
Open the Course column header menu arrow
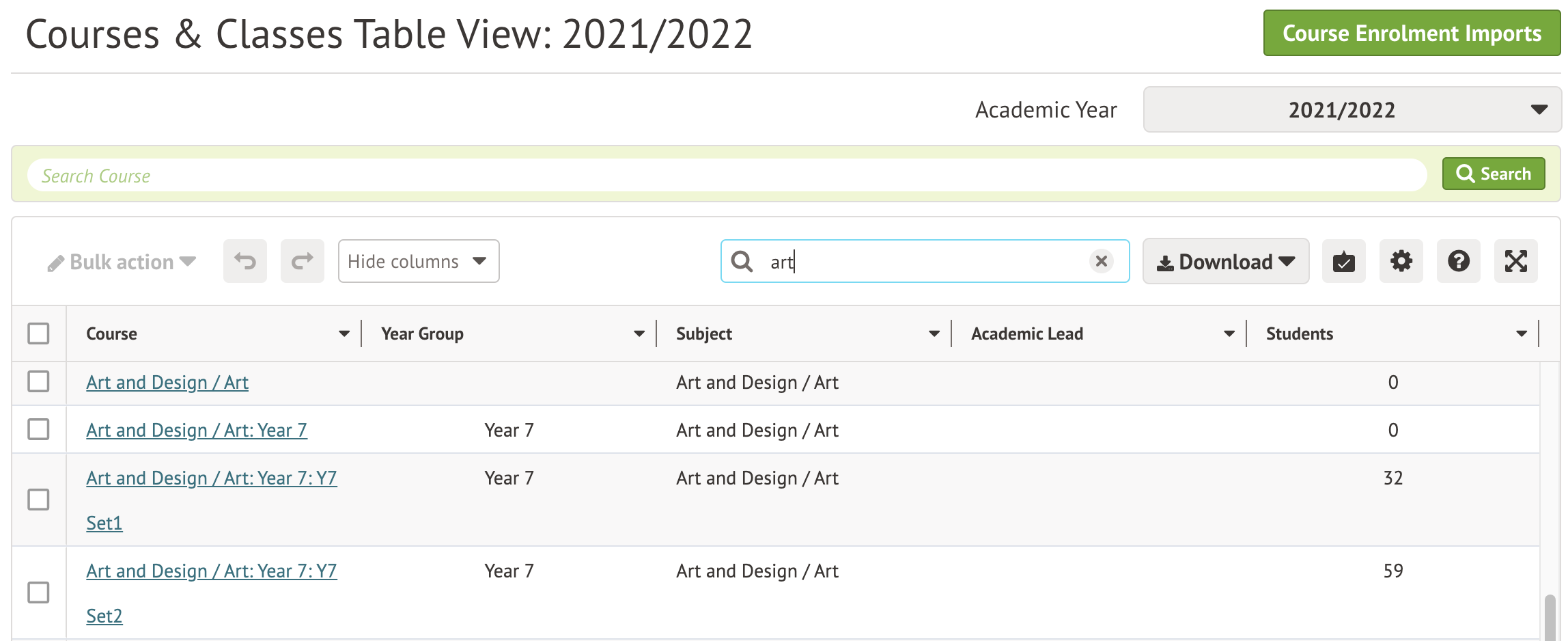(344, 333)
